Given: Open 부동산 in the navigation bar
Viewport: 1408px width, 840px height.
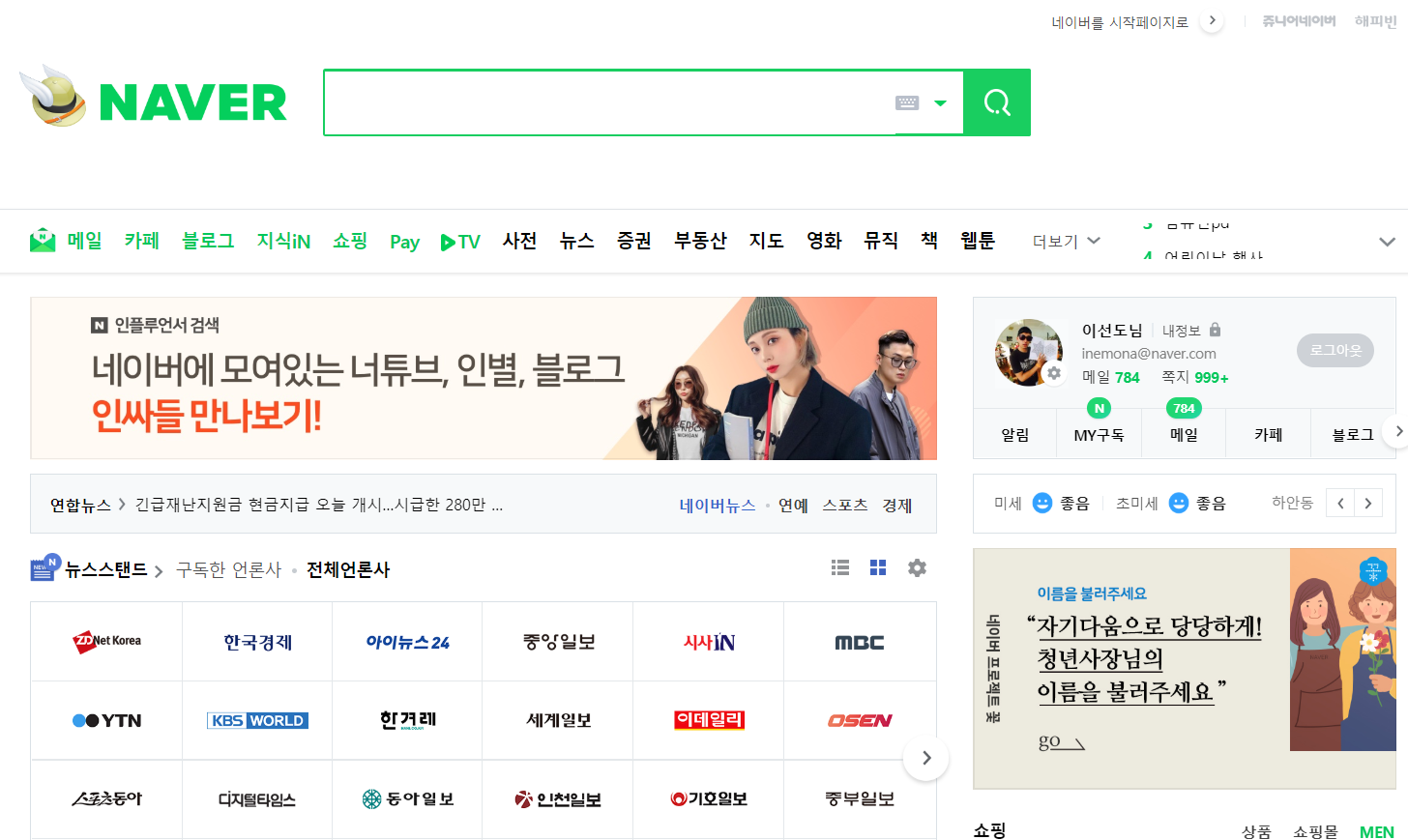Looking at the screenshot, I should click(700, 241).
